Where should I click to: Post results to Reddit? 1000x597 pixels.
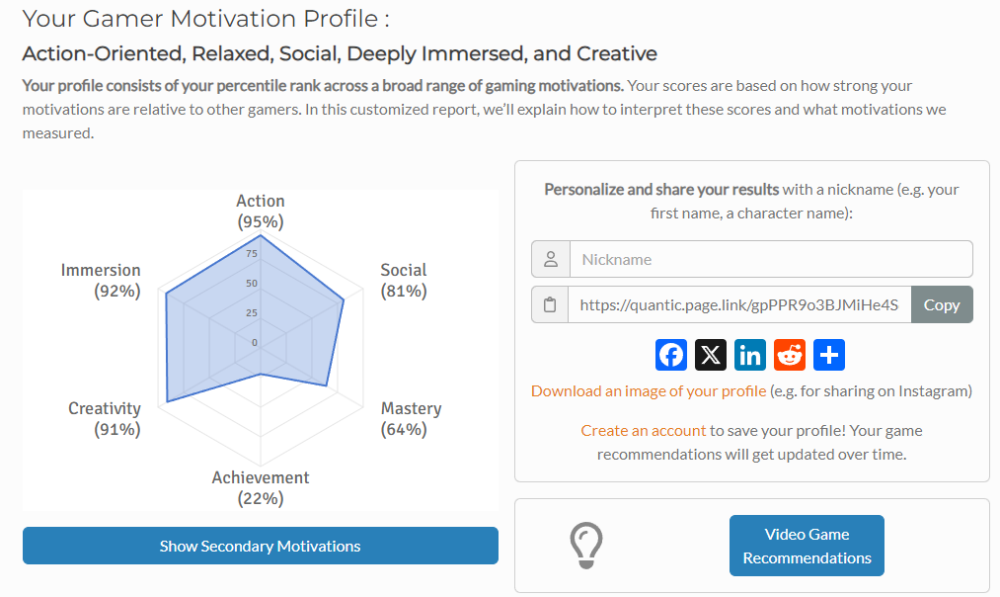pos(790,355)
